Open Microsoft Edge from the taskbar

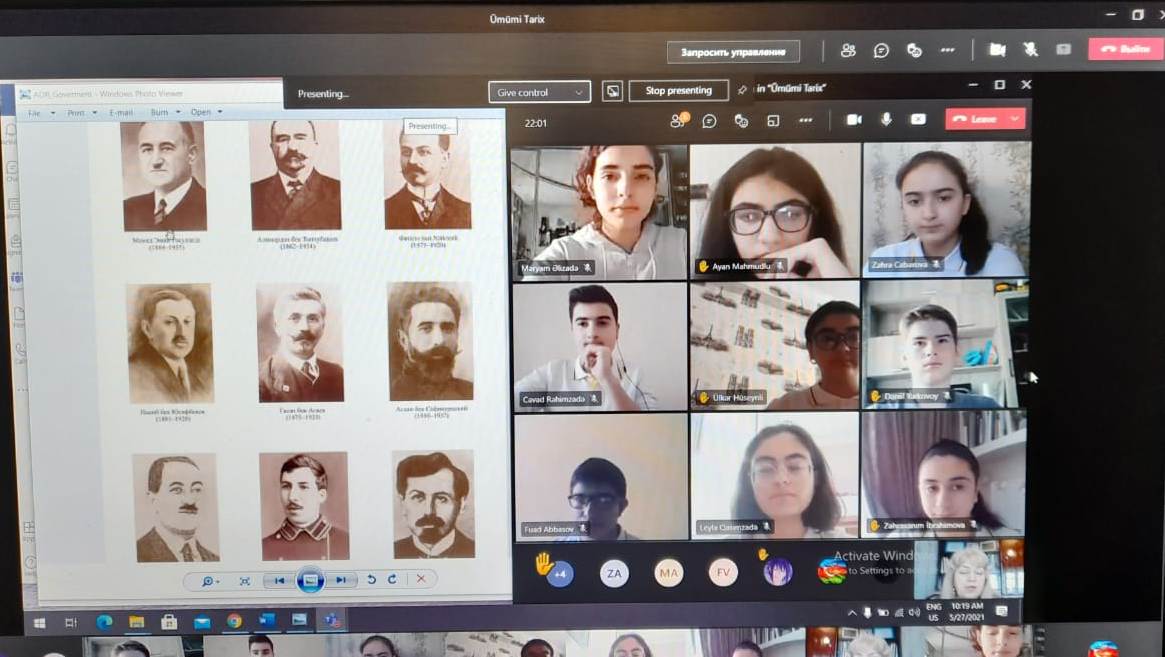click(x=104, y=622)
